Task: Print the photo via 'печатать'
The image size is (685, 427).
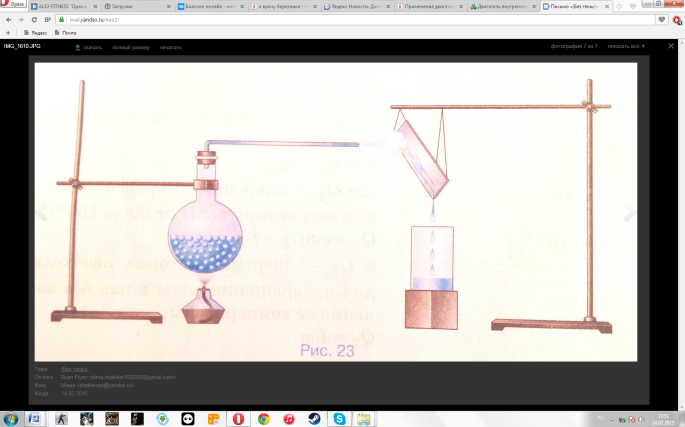Action: coord(170,47)
